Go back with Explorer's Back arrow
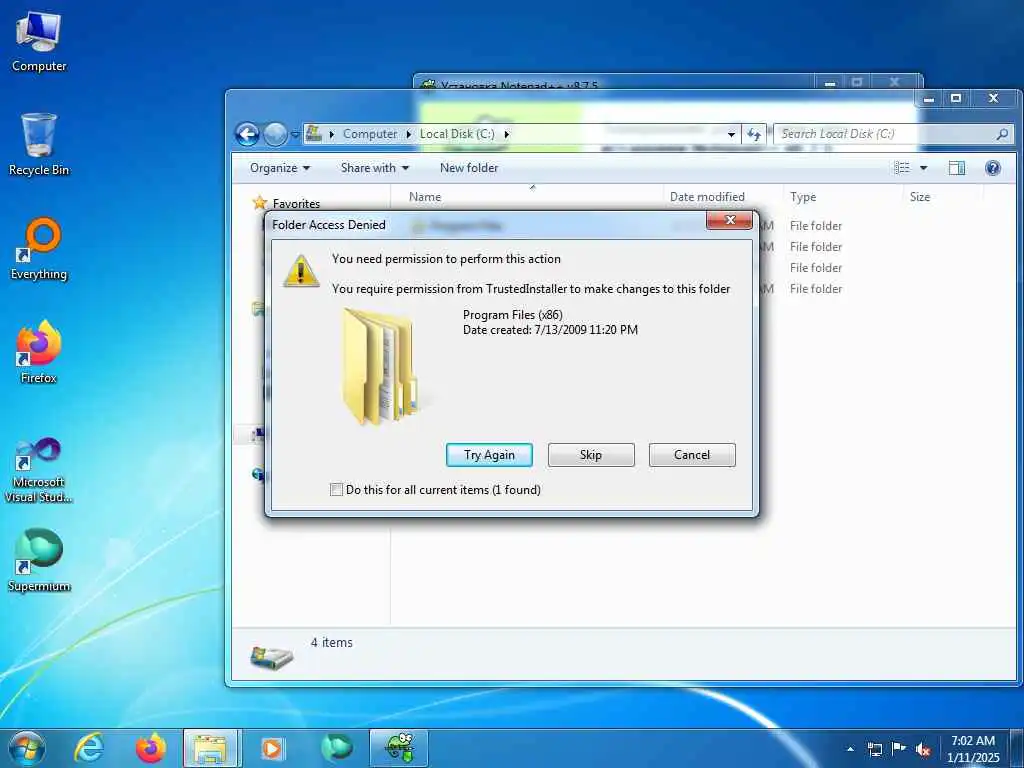This screenshot has width=1024, height=768. tap(248, 135)
